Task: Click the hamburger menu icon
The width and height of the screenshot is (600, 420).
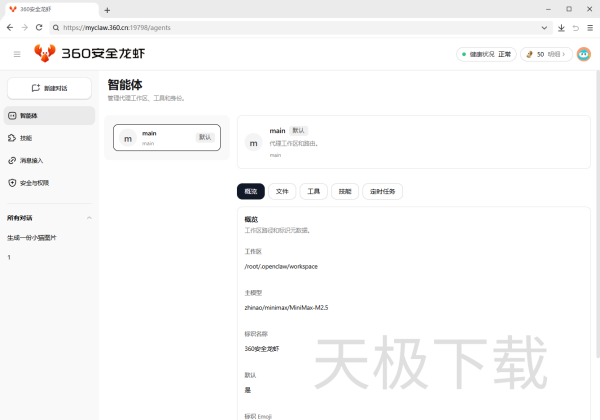Action: 17,54
